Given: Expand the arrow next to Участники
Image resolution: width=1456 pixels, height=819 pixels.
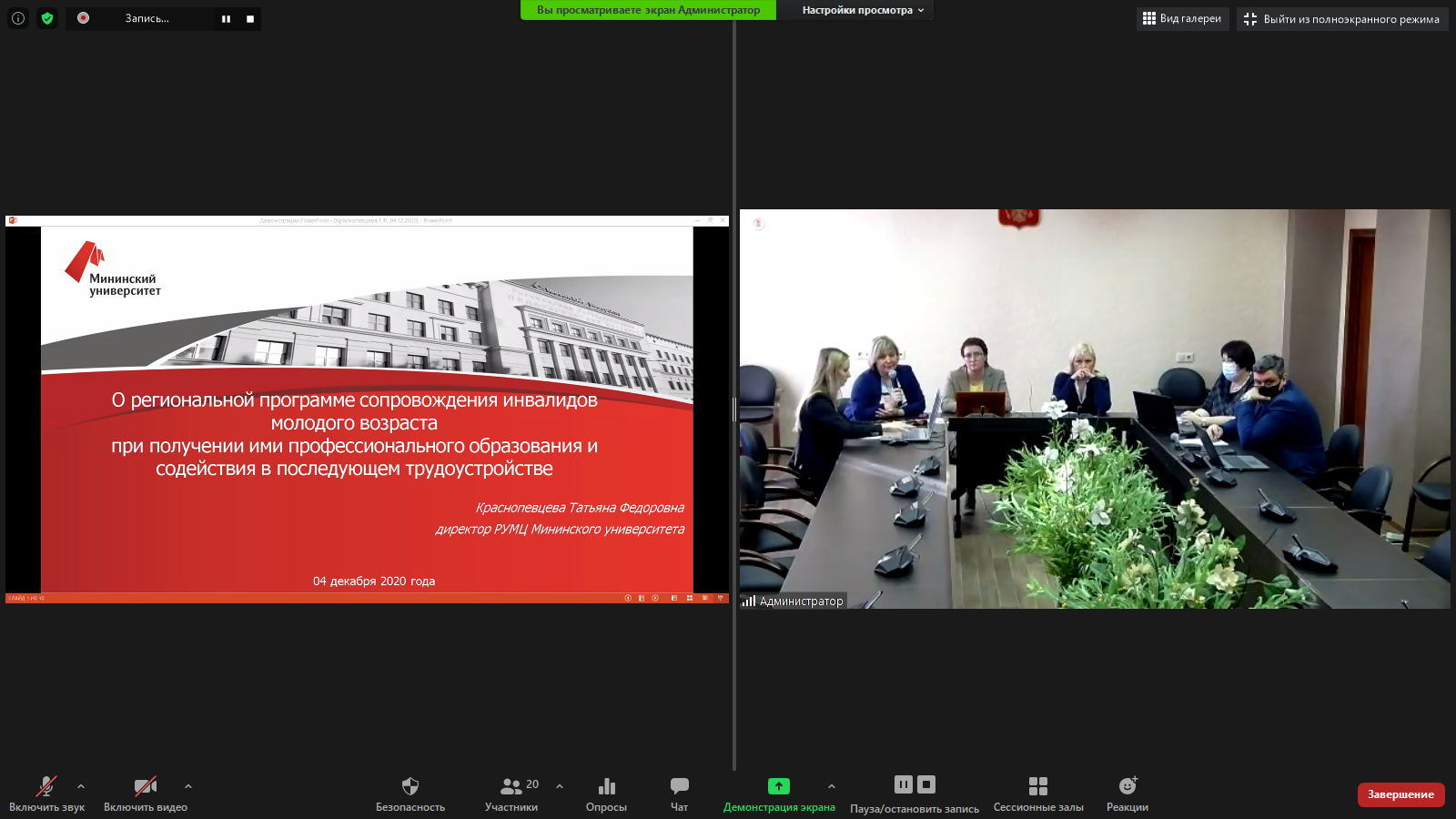Looking at the screenshot, I should 560,786.
